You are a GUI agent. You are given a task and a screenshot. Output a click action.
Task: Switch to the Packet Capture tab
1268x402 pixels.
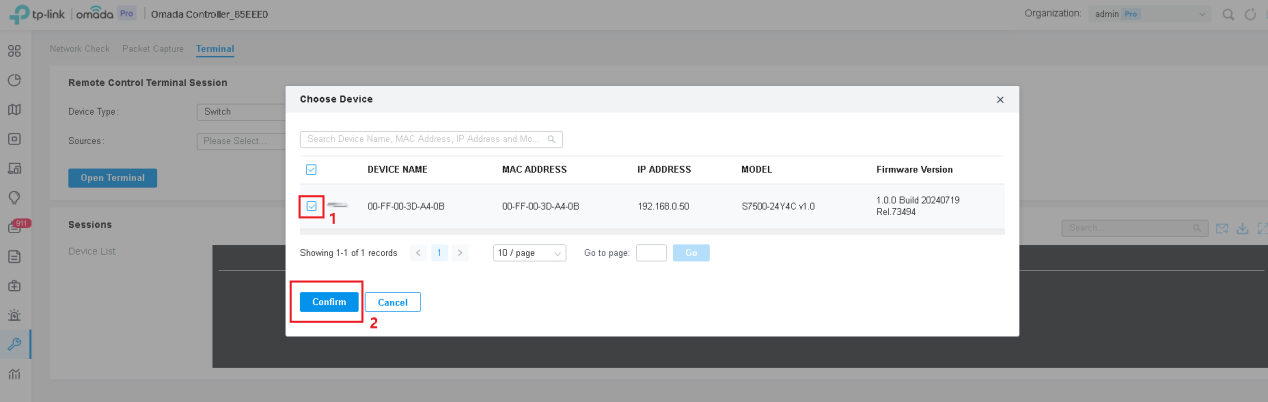tap(153, 48)
